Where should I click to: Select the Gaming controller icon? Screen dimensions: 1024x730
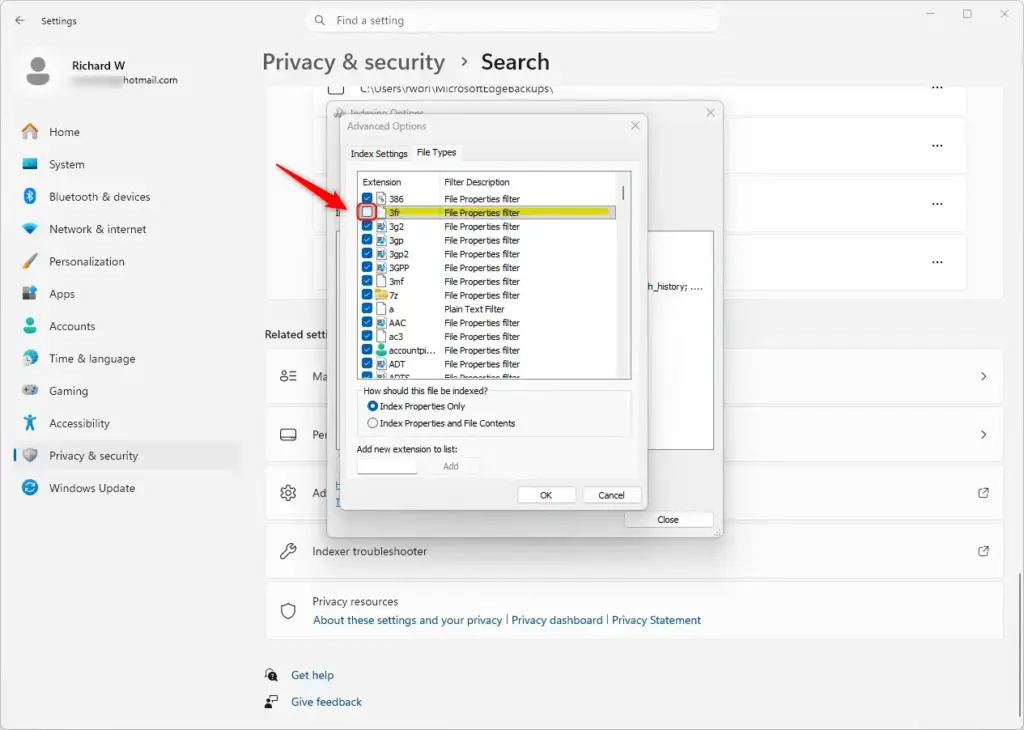30,390
